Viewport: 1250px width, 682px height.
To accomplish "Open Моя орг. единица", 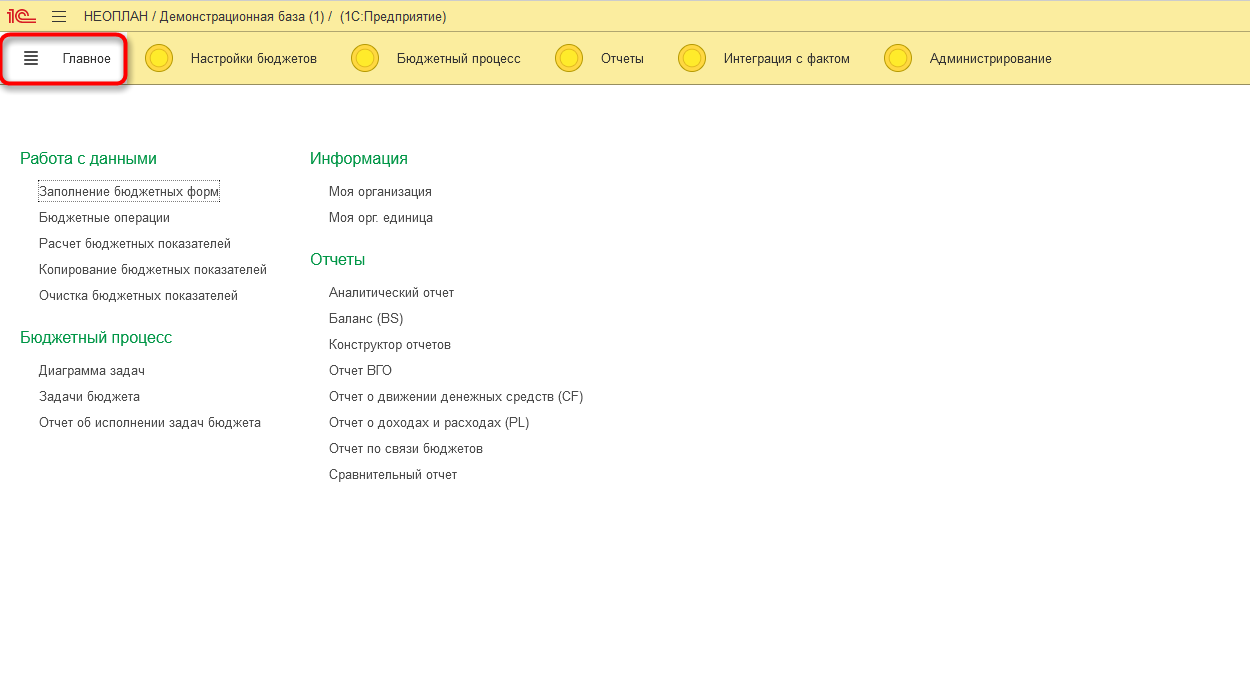I will tap(381, 217).
